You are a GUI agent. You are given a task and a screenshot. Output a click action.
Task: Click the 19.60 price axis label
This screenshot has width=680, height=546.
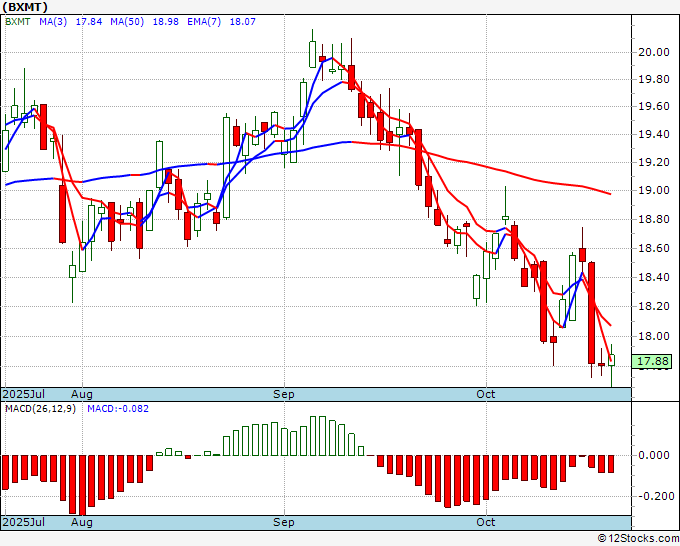654,107
